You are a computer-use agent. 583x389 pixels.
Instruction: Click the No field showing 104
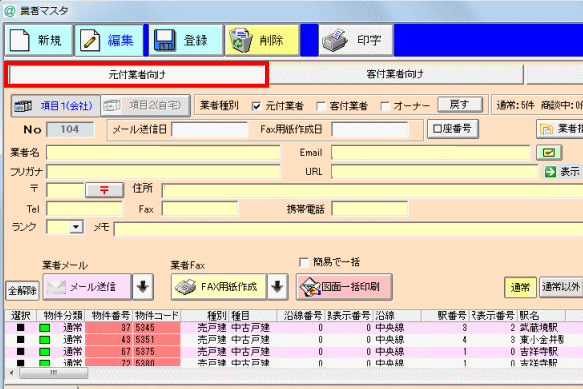pyautogui.click(x=70, y=129)
